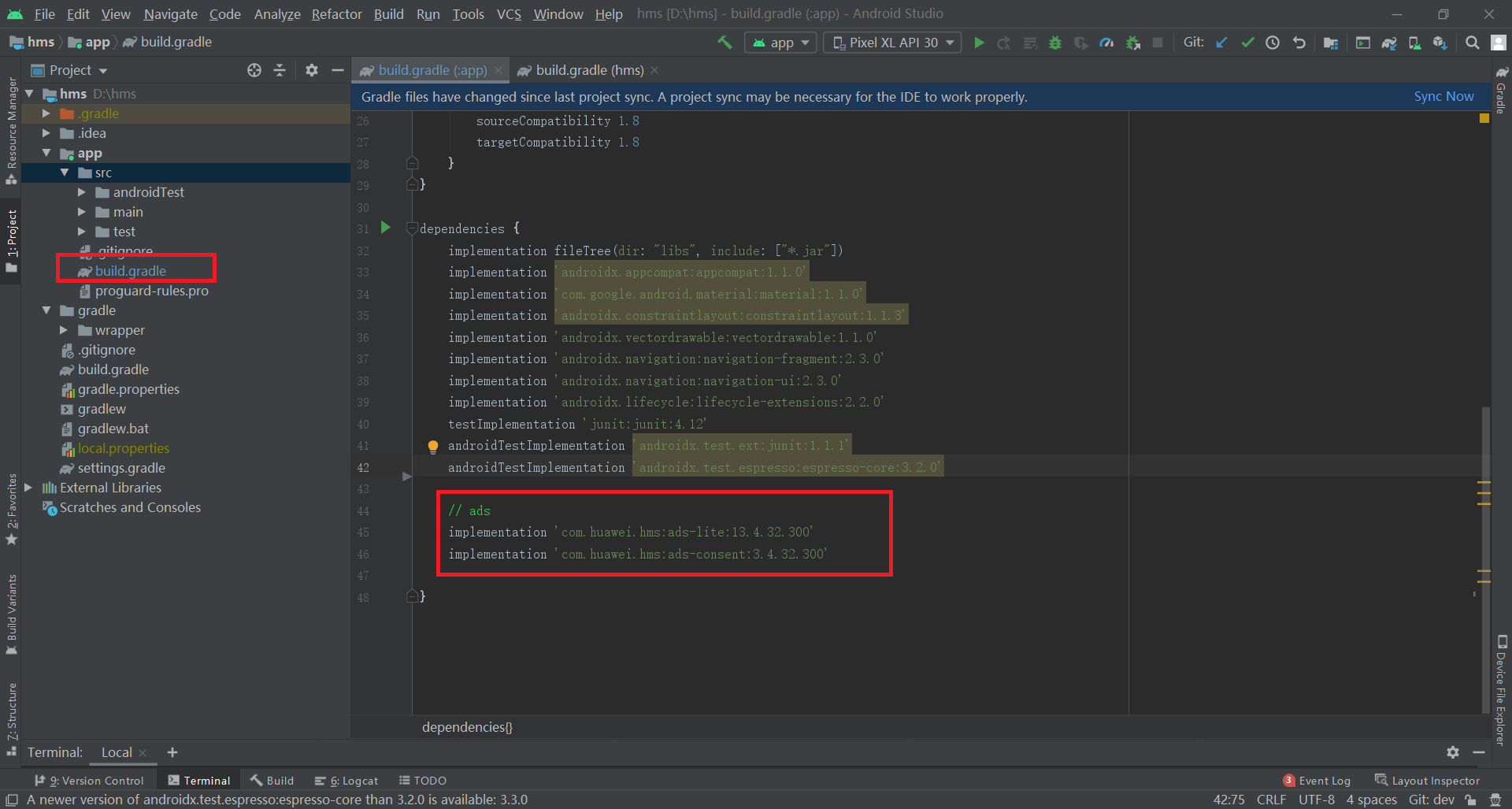The height and width of the screenshot is (809, 1512).
Task: Click the Debug app bug icon
Action: (1055, 43)
